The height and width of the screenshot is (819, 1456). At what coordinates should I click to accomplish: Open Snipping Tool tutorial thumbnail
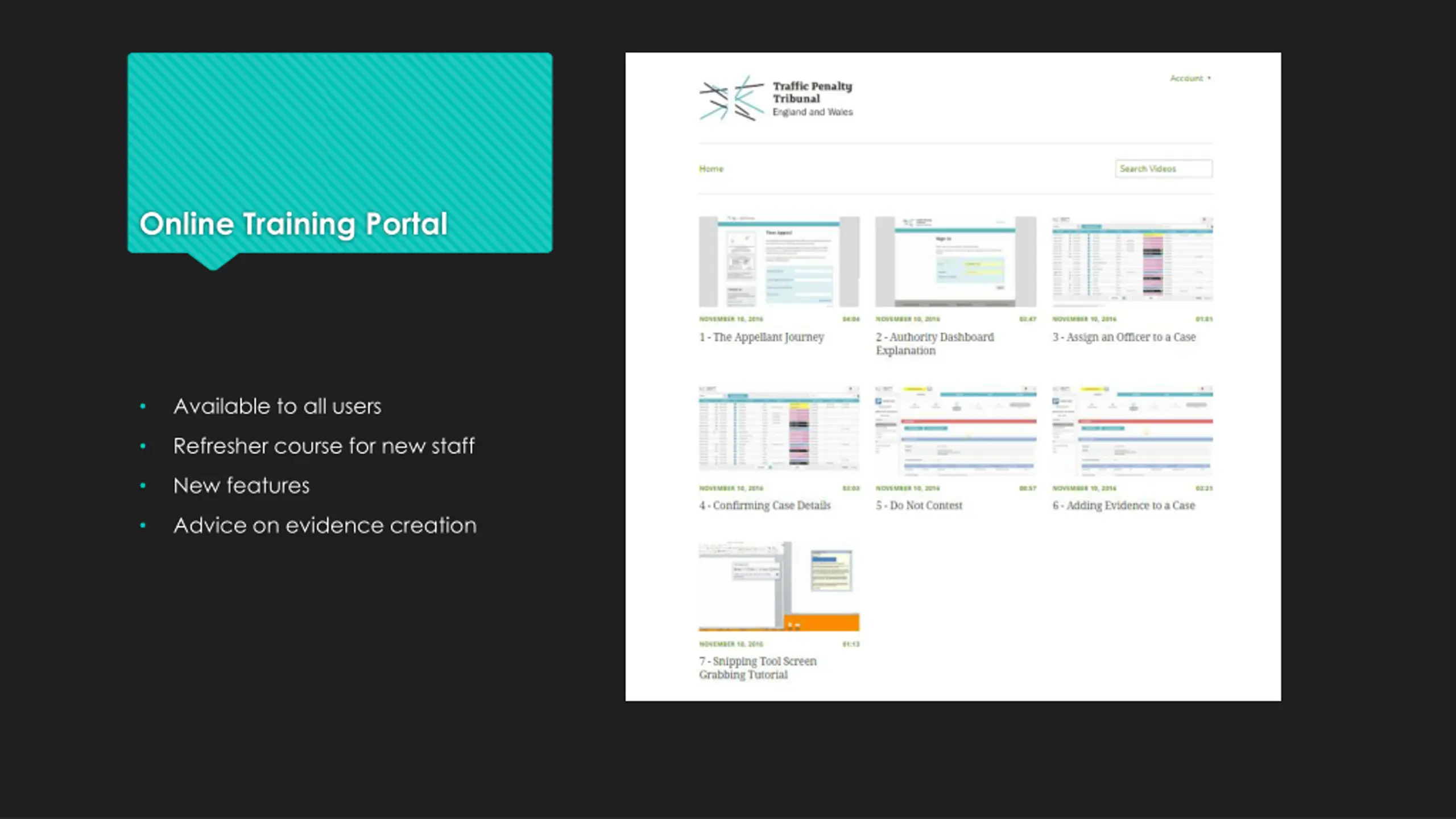pos(779,586)
